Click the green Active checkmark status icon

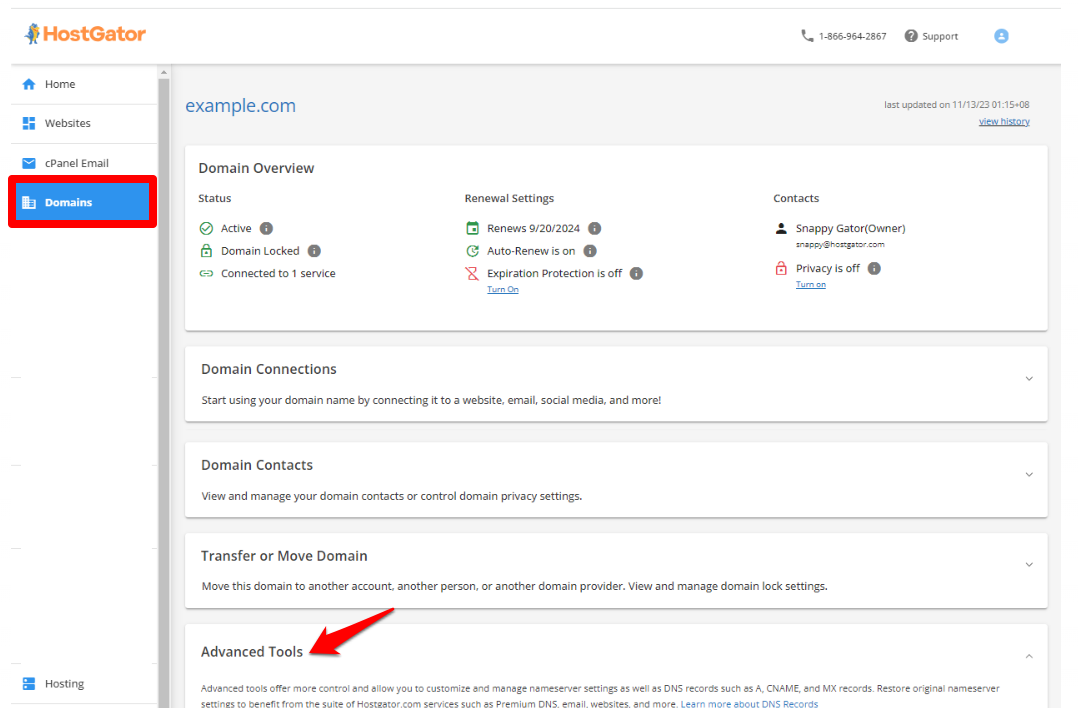[206, 228]
